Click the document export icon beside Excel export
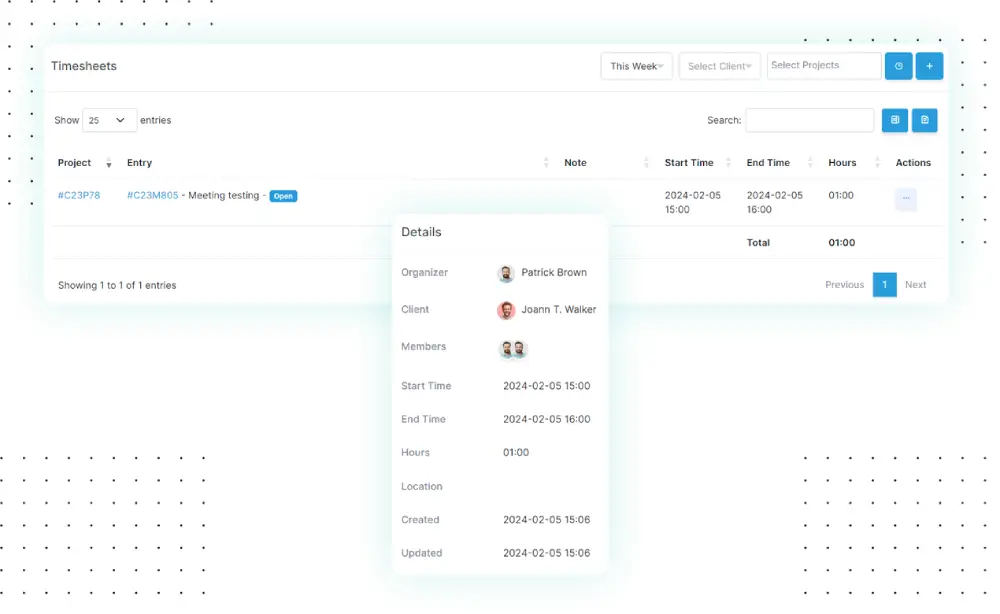1000x614 pixels. (x=924, y=120)
